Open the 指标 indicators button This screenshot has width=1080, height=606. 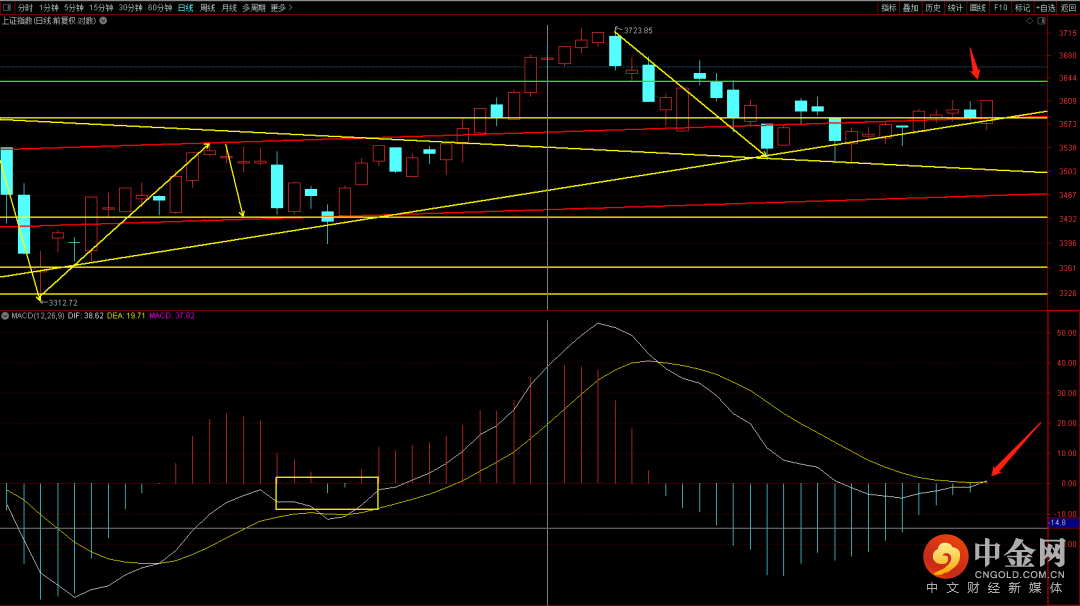pyautogui.click(x=889, y=7)
